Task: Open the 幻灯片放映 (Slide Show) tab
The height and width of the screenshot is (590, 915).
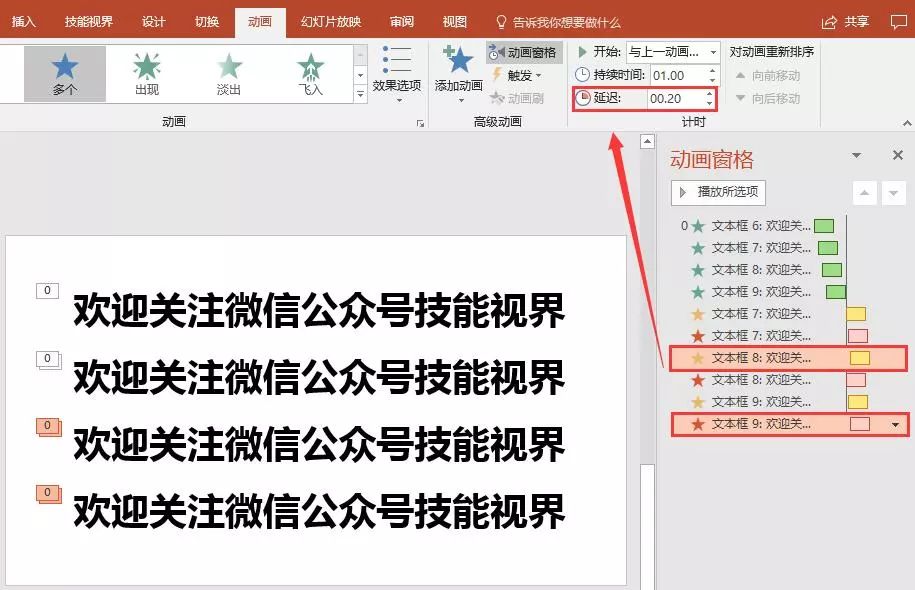Action: click(331, 21)
